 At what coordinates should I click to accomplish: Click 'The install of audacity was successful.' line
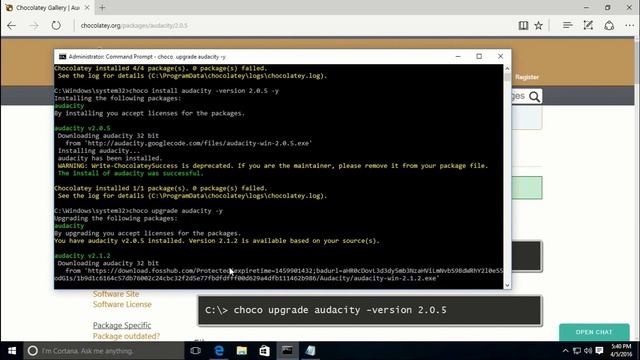tap(130, 173)
